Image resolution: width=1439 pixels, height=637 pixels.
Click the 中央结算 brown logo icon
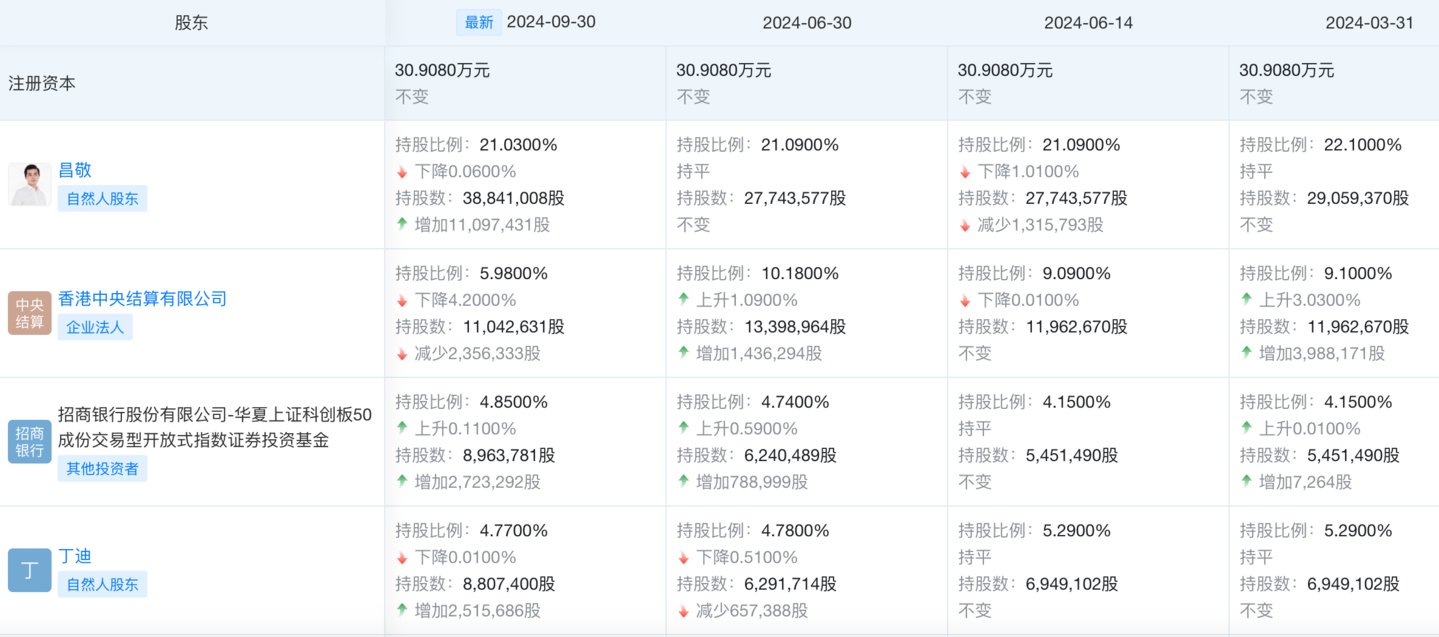pos(30,313)
